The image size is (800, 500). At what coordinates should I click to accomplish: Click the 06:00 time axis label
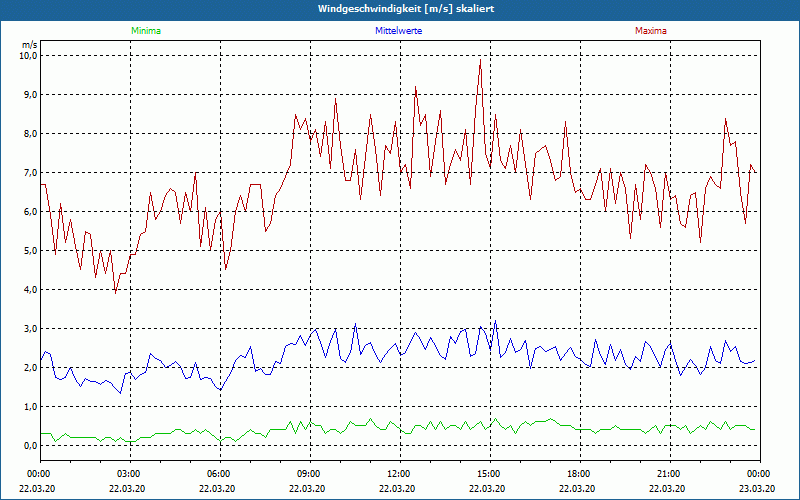(x=219, y=473)
